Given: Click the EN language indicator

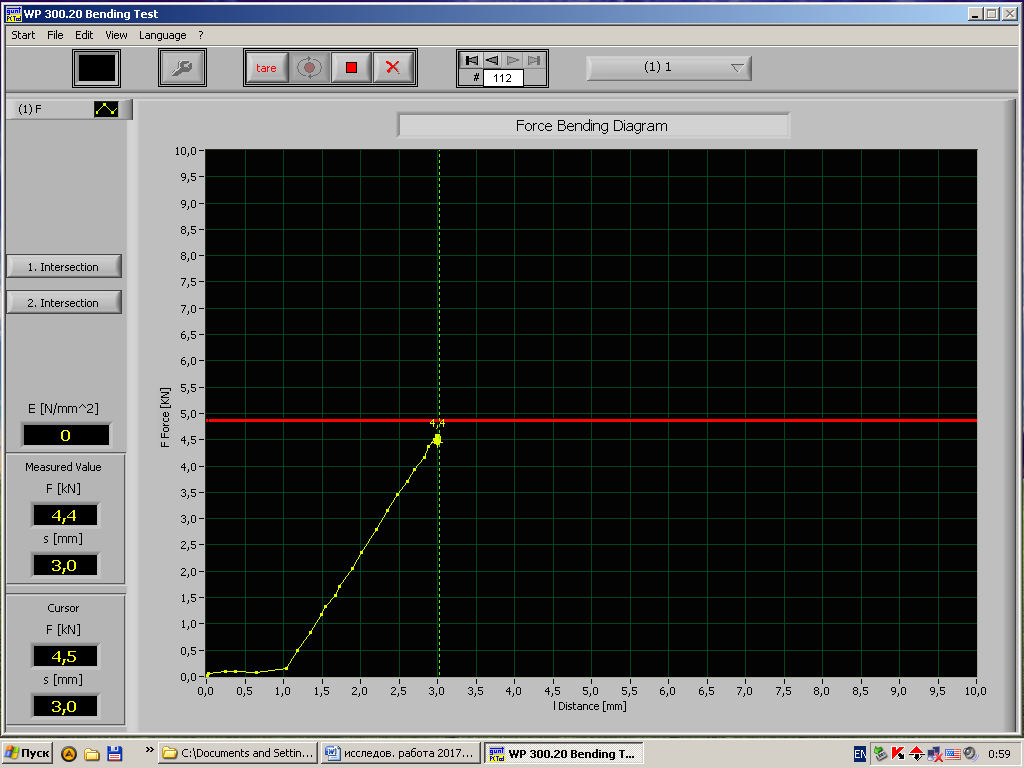Looking at the screenshot, I should click(x=861, y=754).
